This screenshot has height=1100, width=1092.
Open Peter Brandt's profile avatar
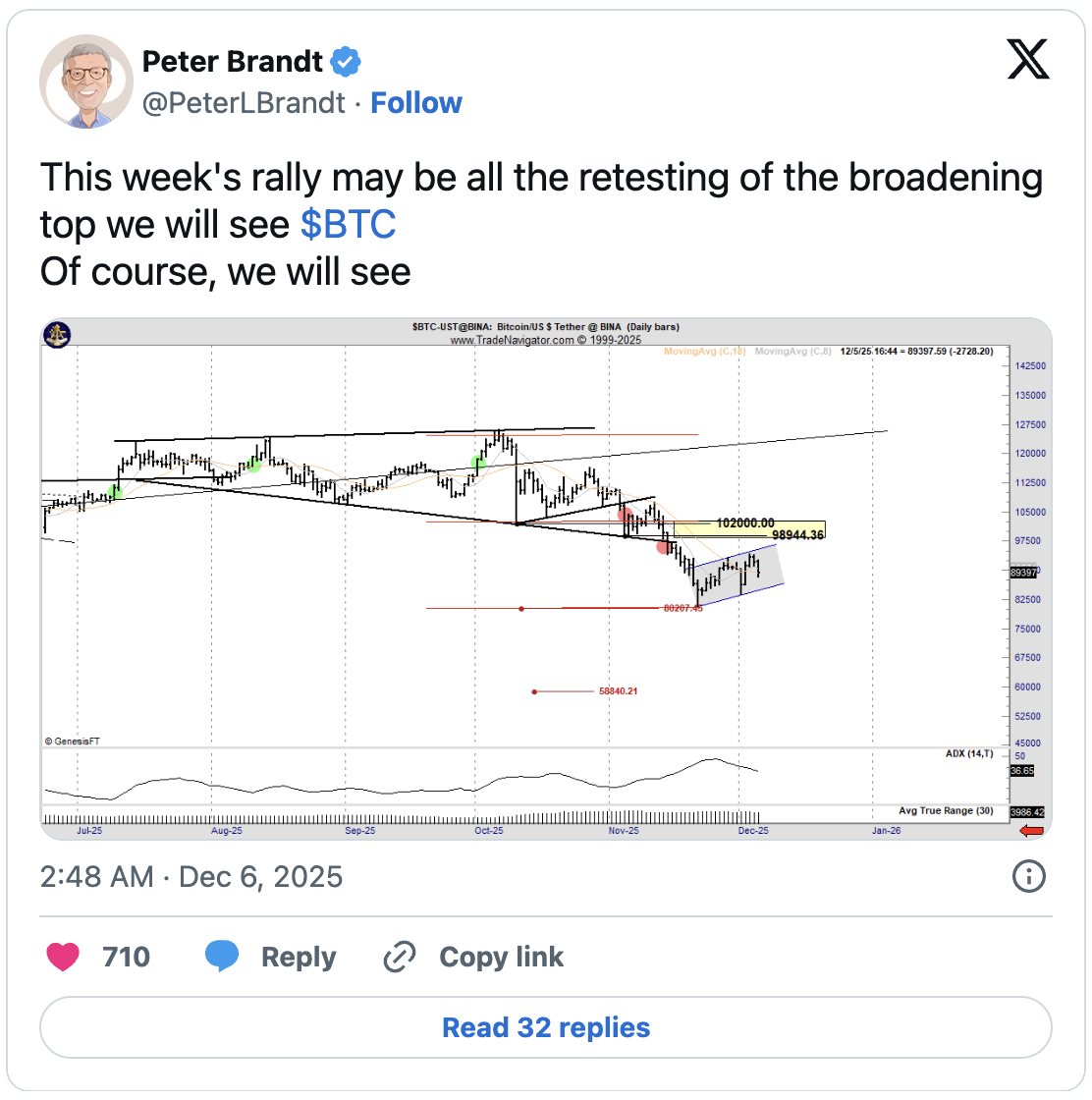tap(86, 82)
